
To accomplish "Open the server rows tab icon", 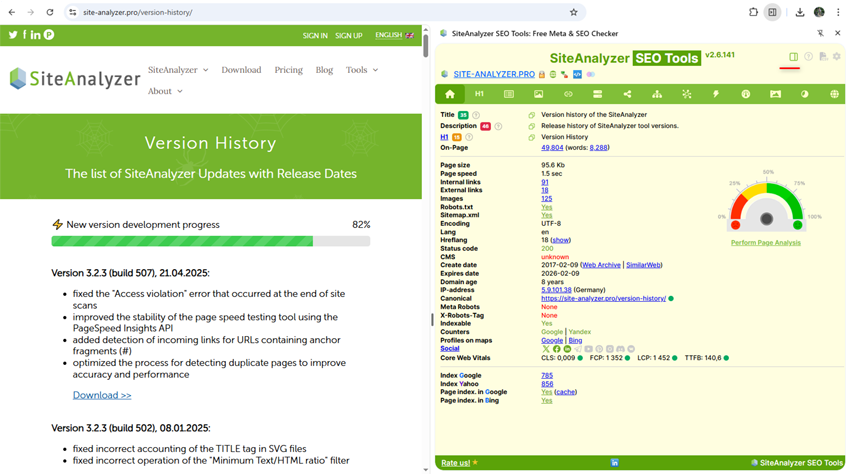I will 597,94.
